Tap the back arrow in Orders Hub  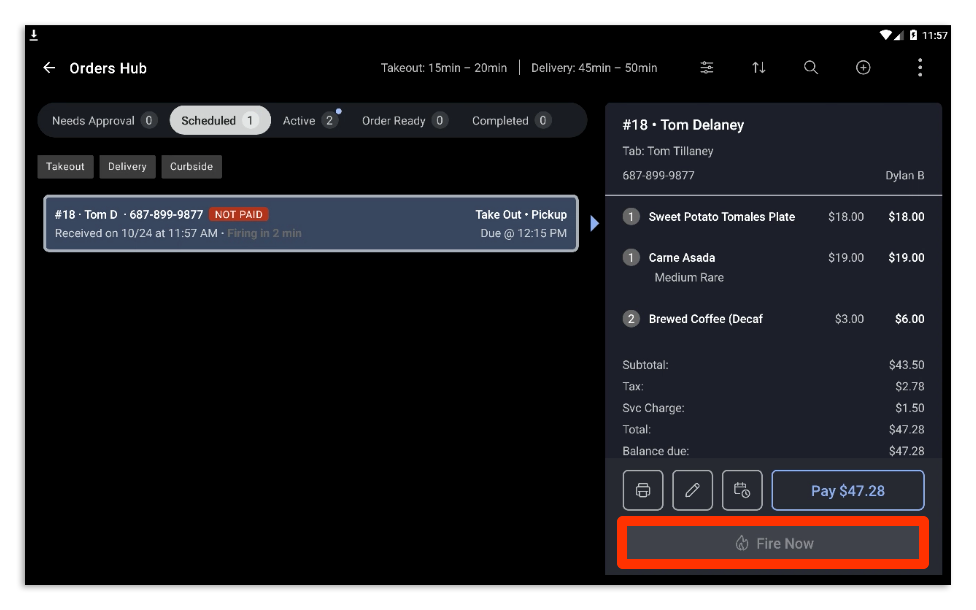[48, 67]
